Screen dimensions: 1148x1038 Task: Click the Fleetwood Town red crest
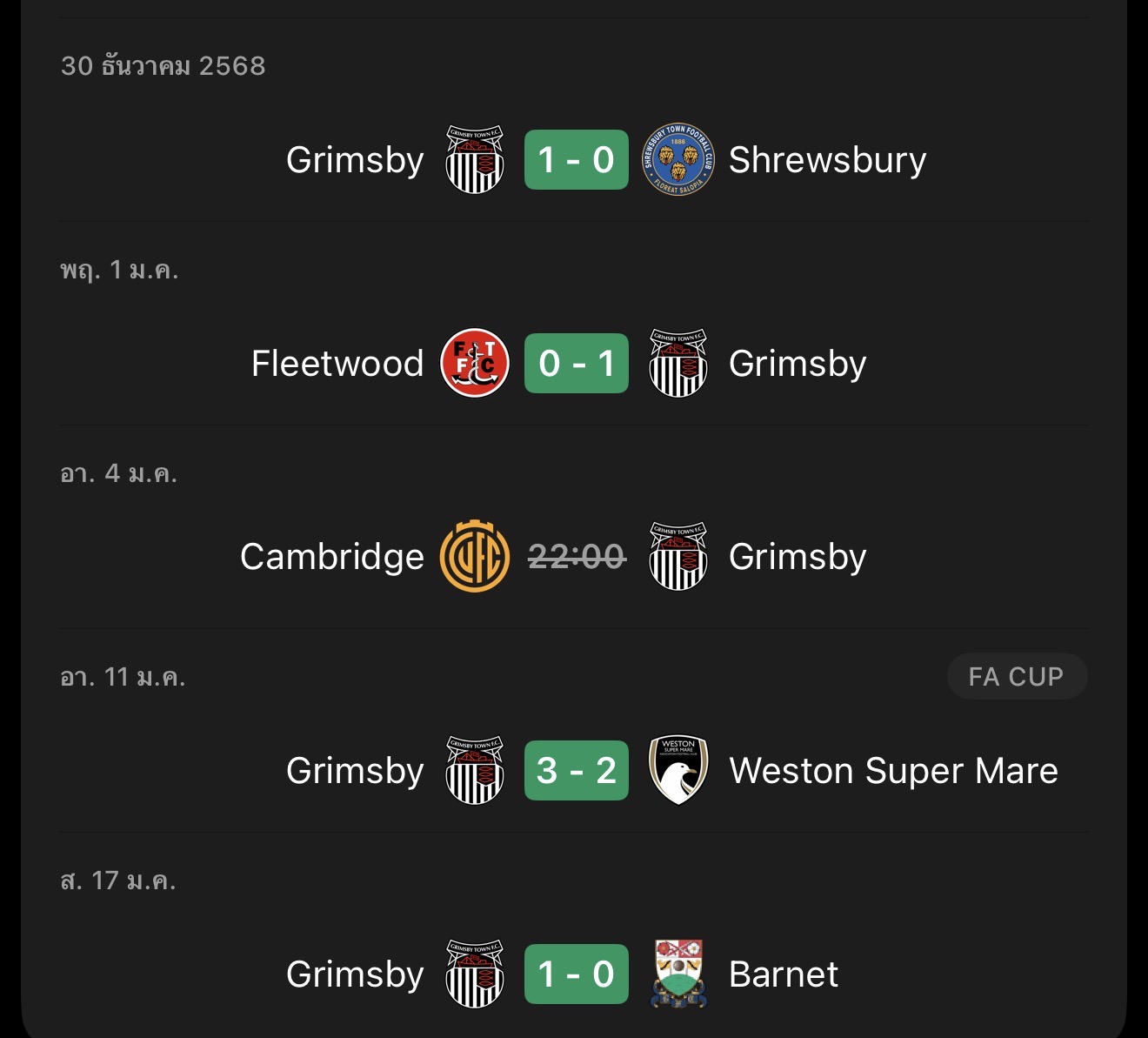click(x=475, y=363)
